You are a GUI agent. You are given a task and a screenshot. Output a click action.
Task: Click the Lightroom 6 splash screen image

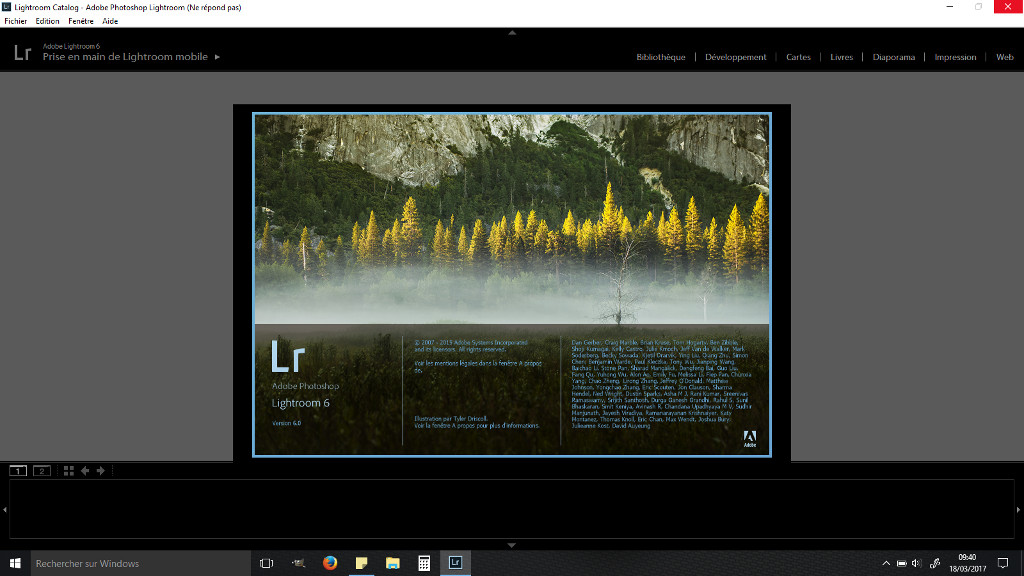tap(512, 285)
